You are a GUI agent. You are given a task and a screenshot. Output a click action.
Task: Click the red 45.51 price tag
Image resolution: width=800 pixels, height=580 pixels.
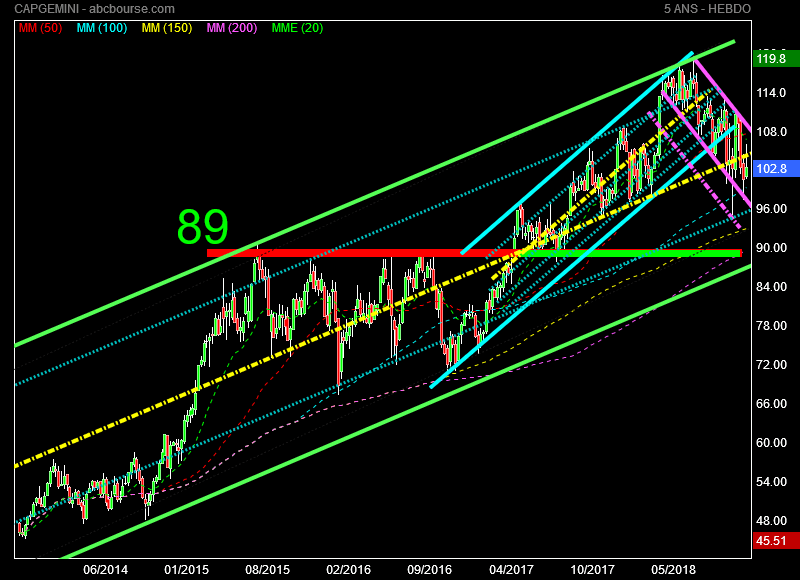click(x=776, y=541)
